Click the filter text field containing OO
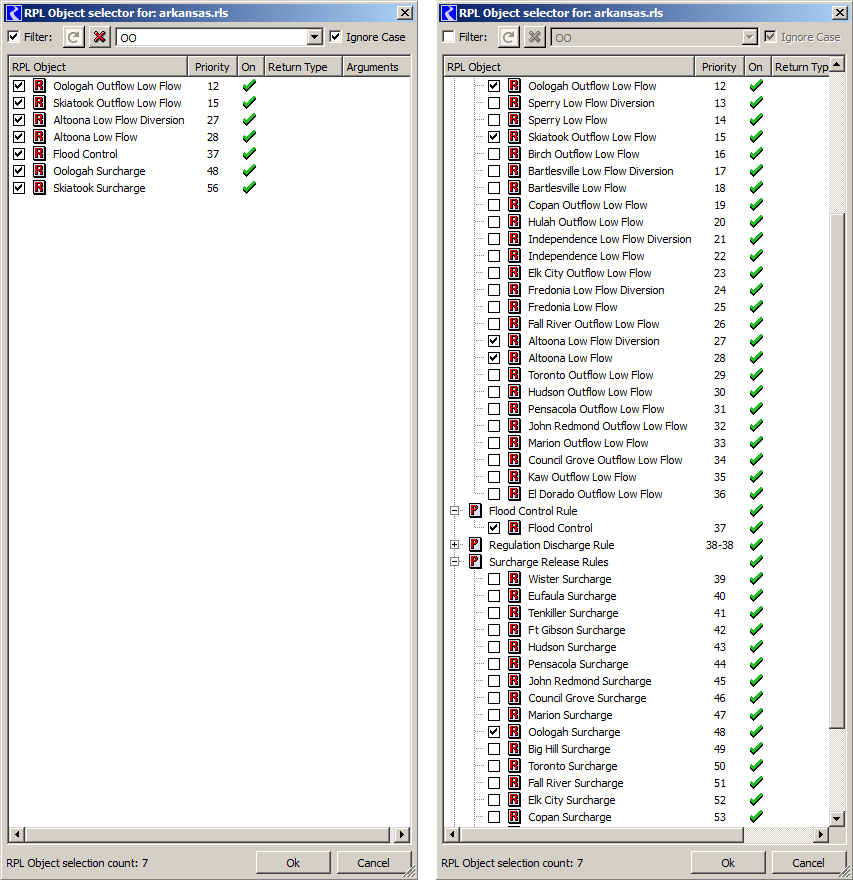 [x=212, y=38]
